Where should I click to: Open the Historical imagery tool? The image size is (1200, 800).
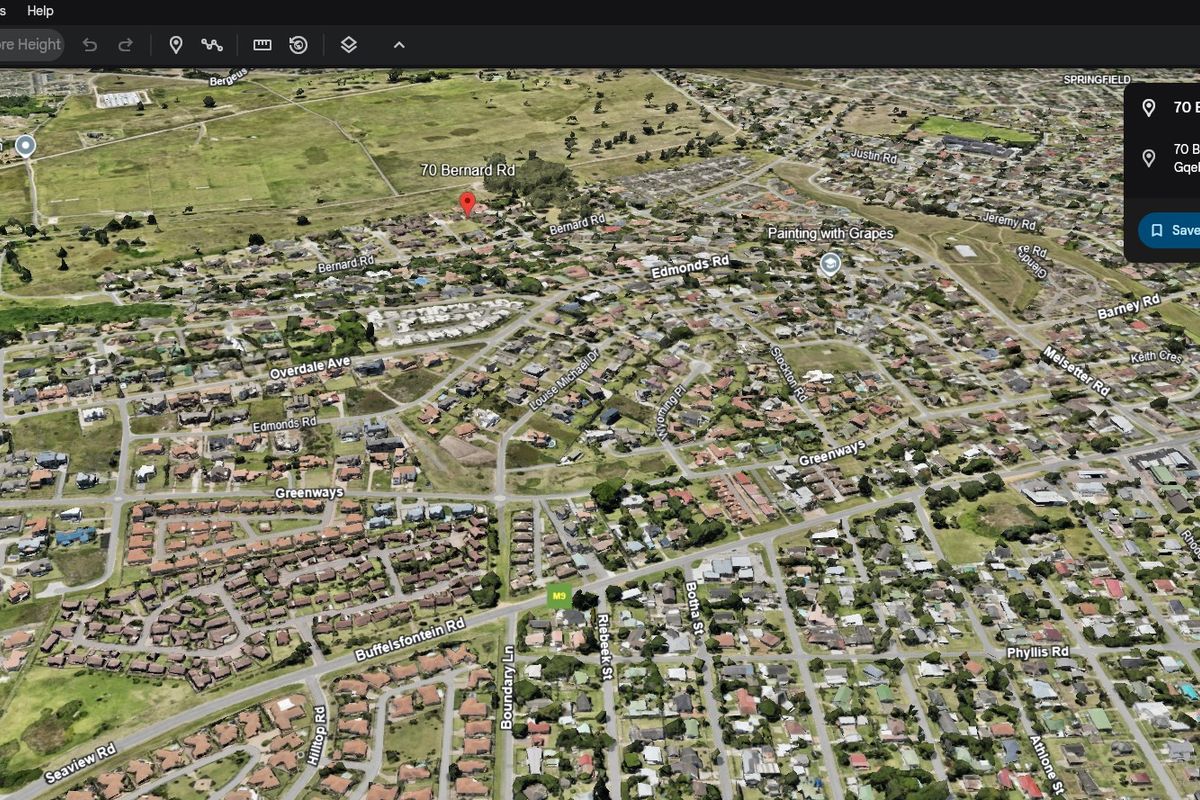[x=296, y=45]
